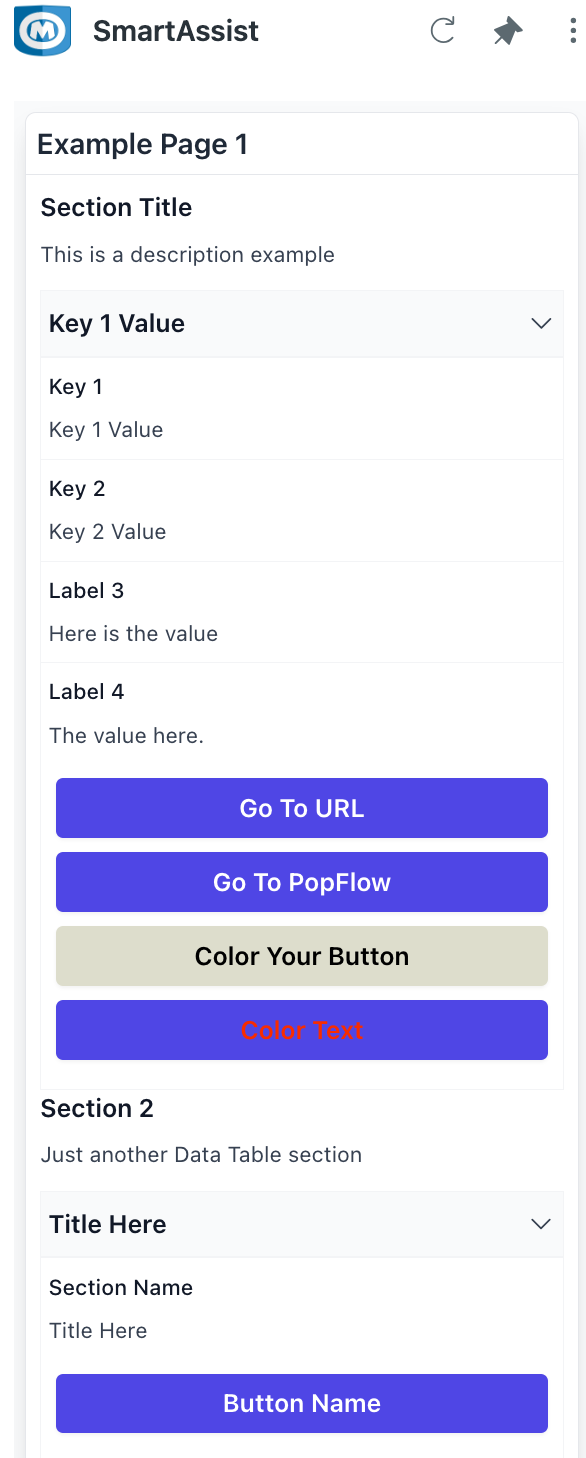Click the Label 3 row value
The width and height of the screenshot is (586, 1458).
pyautogui.click(x=133, y=634)
